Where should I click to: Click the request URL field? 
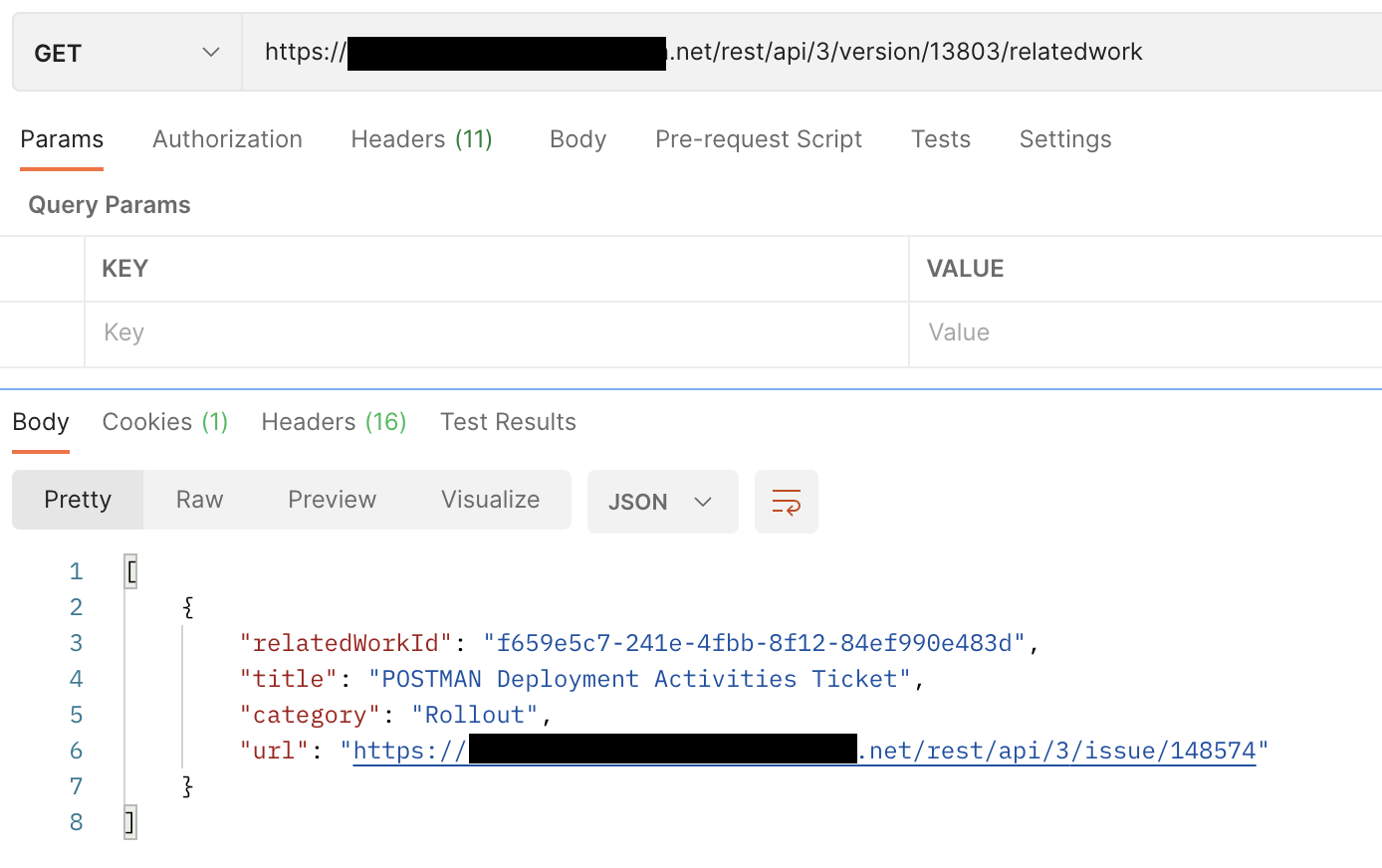(x=811, y=53)
